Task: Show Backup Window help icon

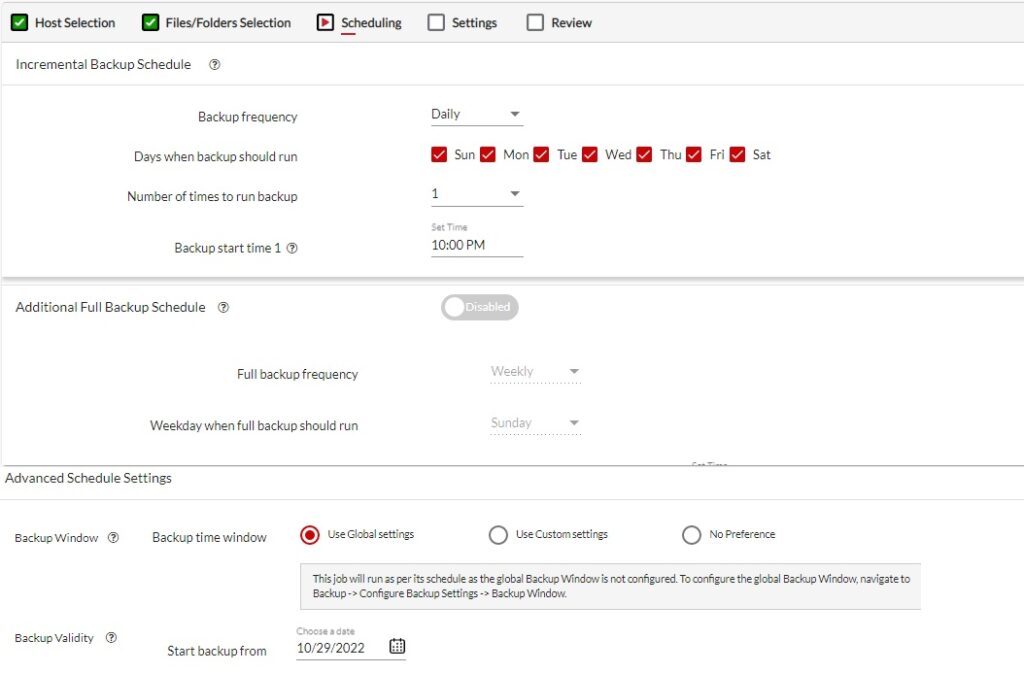Action: (113, 538)
